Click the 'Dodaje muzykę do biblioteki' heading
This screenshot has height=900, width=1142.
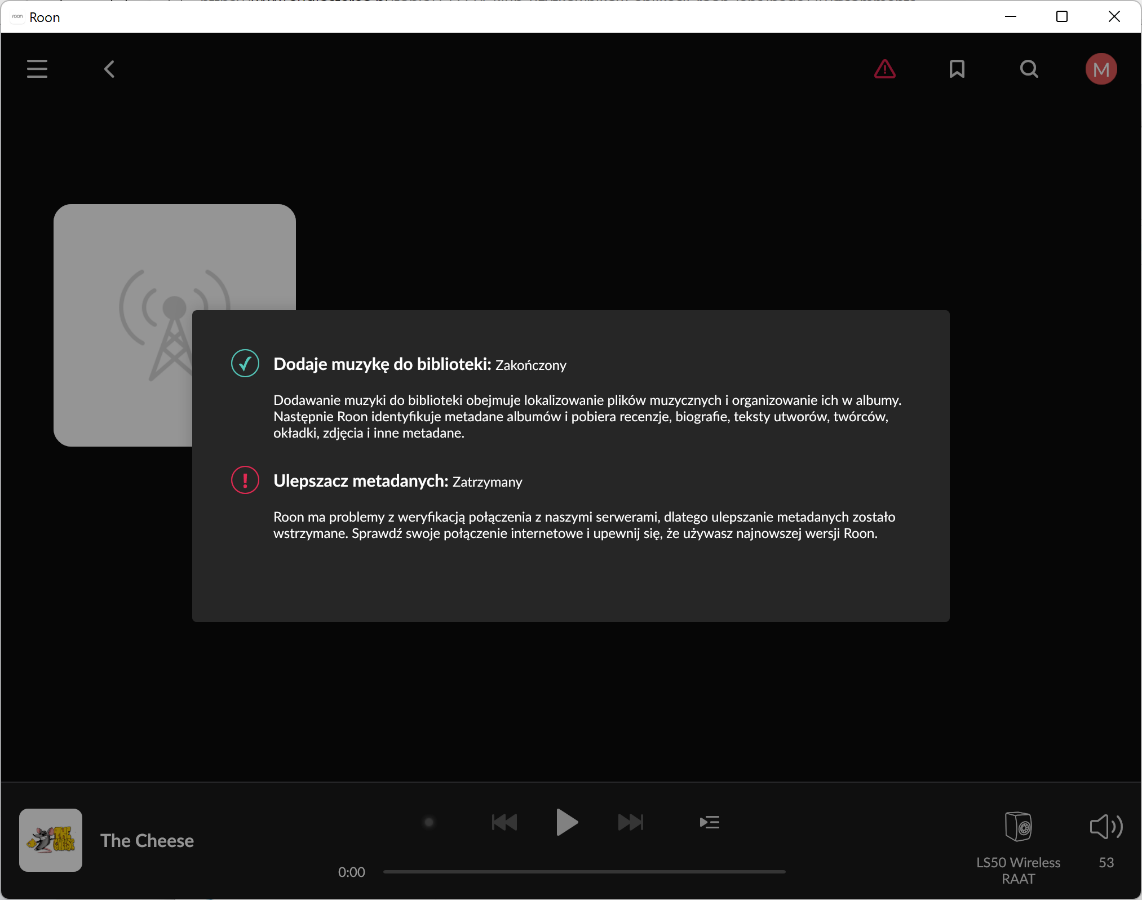click(x=382, y=364)
